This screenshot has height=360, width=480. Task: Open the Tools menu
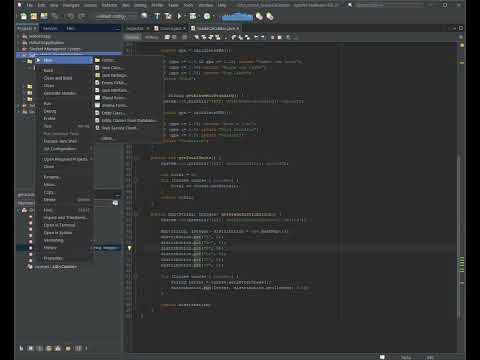(188, 5)
